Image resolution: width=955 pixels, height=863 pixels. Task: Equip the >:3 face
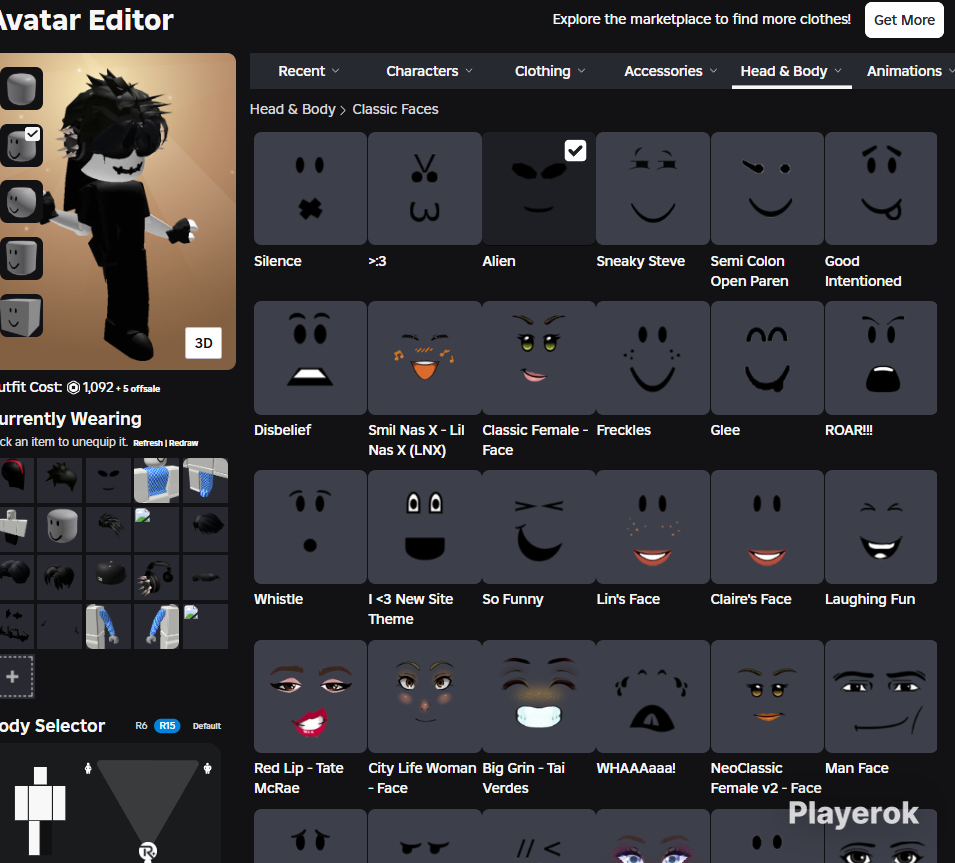click(x=425, y=189)
